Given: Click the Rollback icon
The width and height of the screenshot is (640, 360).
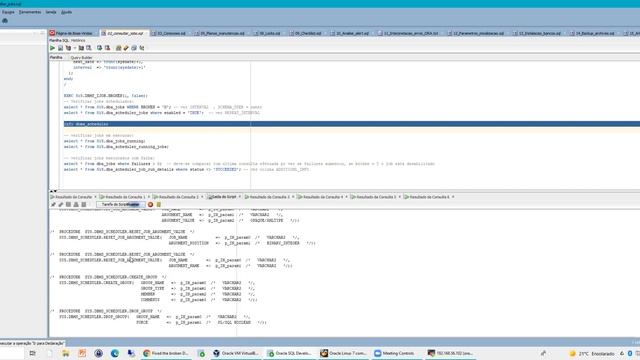Looking at the screenshot, I should point(107,48).
